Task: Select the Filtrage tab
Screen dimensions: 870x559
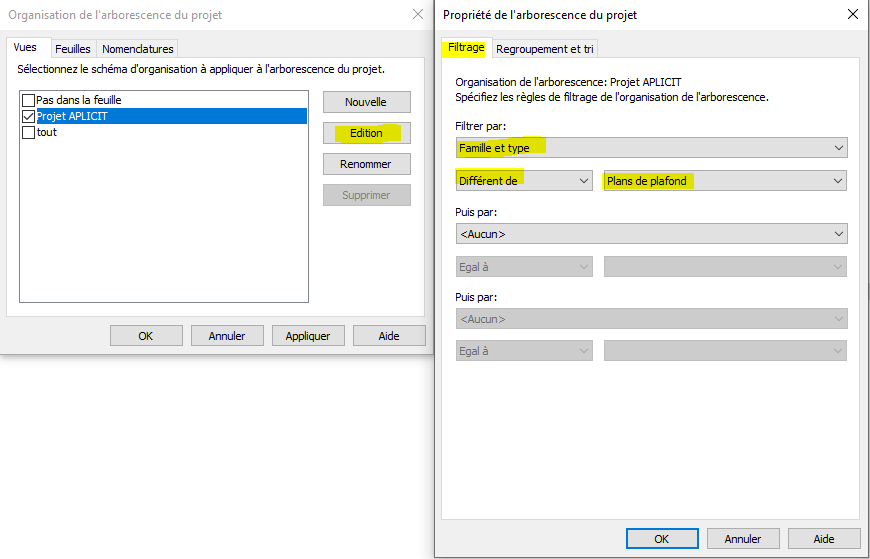Action: [x=466, y=48]
